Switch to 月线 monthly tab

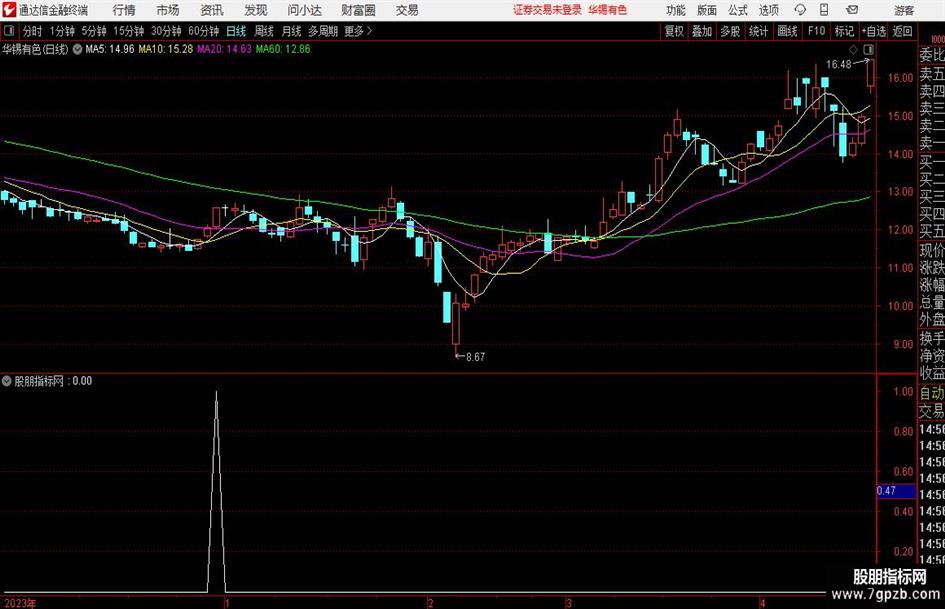click(292, 31)
